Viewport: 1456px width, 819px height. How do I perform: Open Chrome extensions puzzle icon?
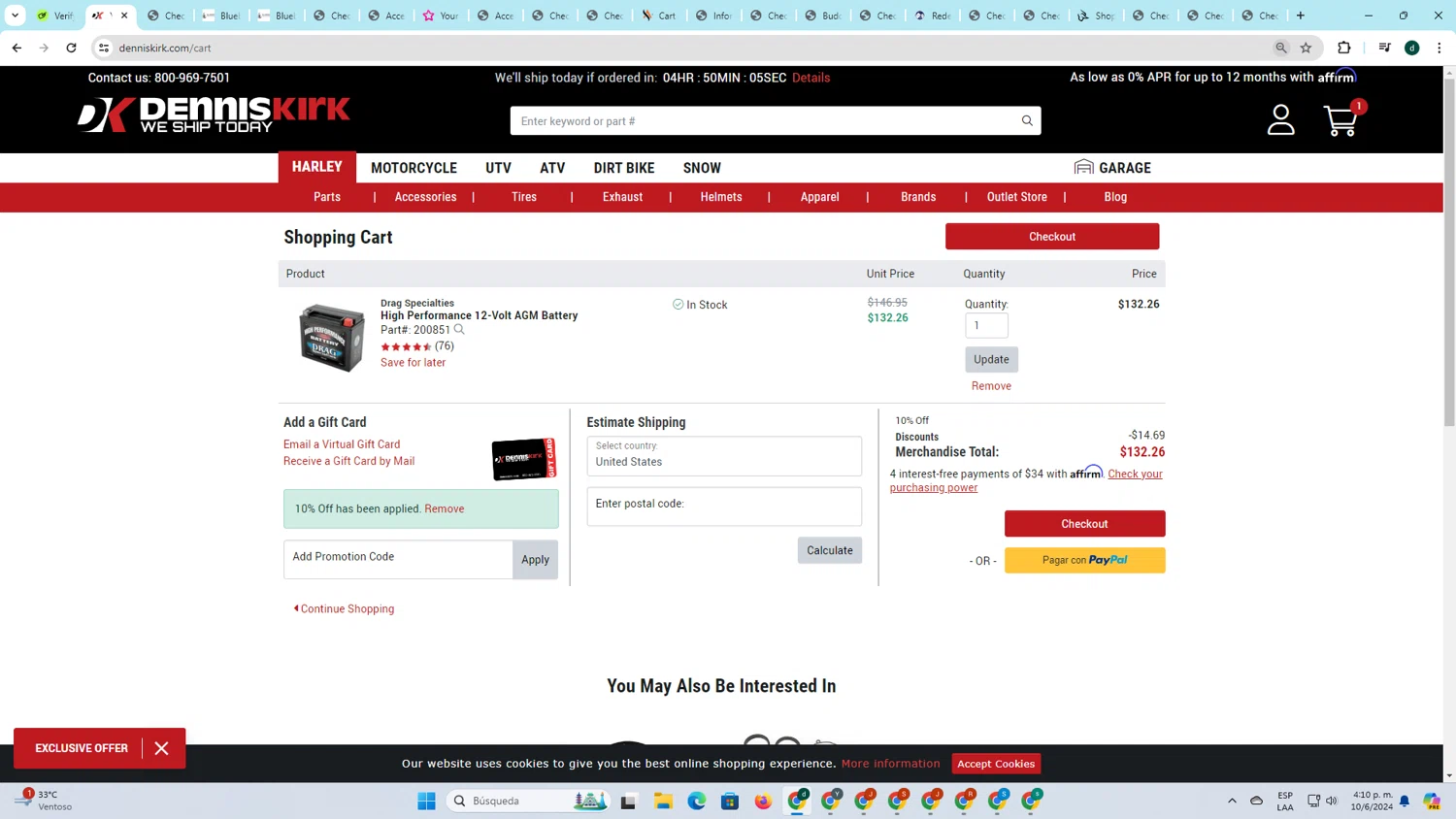click(1343, 48)
